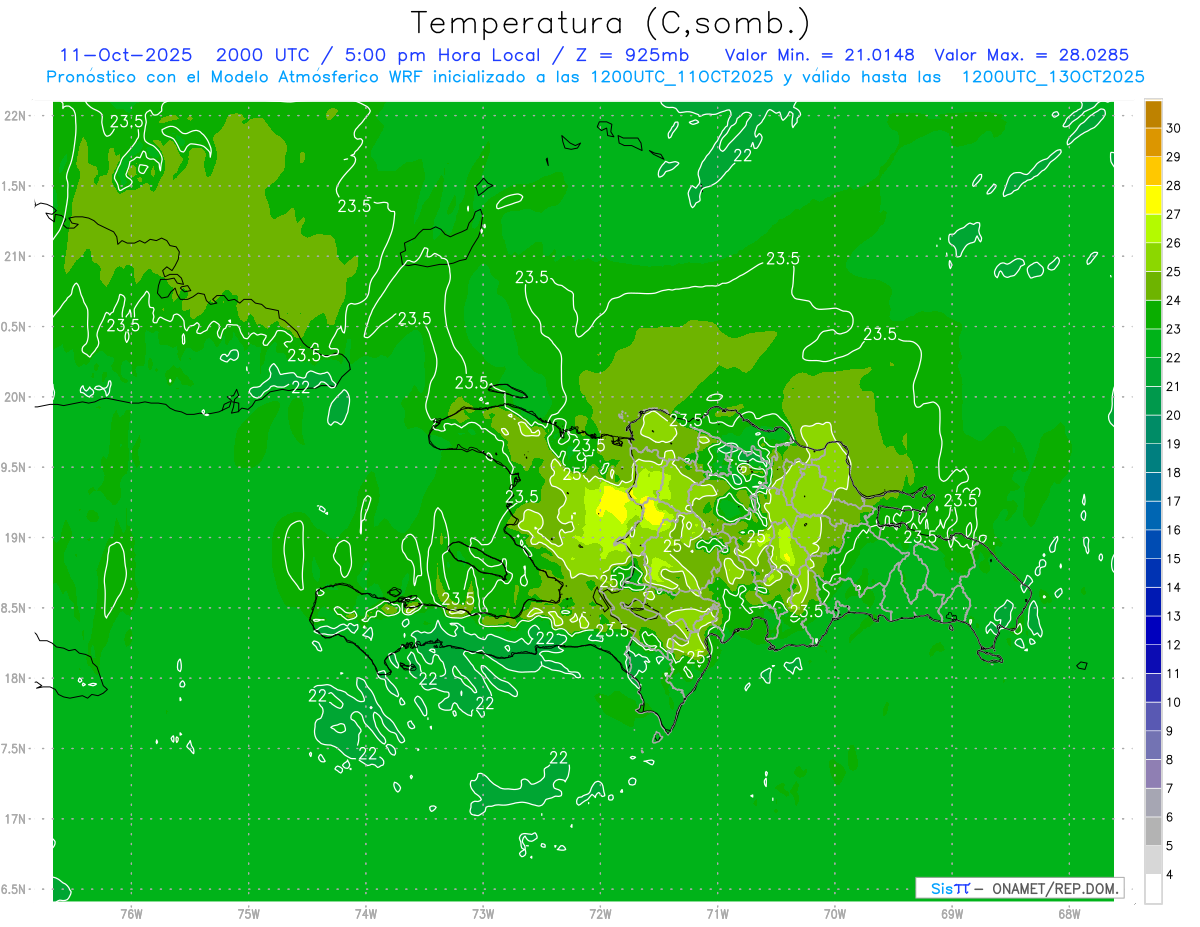Pick the bright yellow swatch in the color scale
The image size is (1200, 927).
[1153, 199]
